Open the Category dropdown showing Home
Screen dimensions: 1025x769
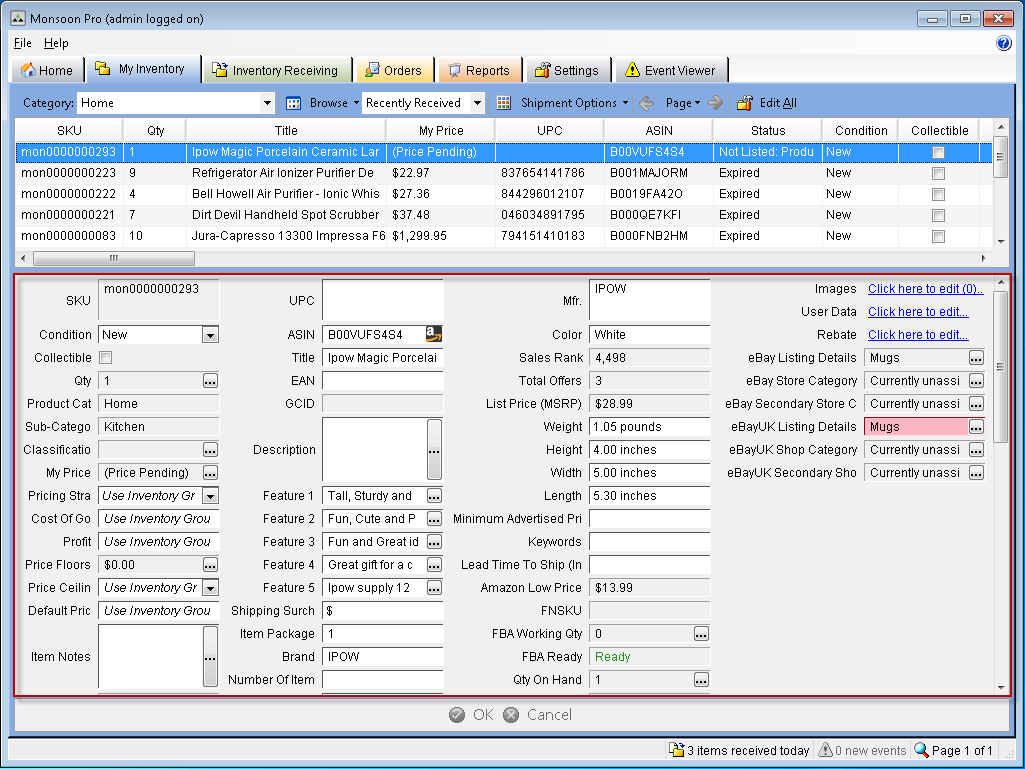pyautogui.click(x=267, y=103)
